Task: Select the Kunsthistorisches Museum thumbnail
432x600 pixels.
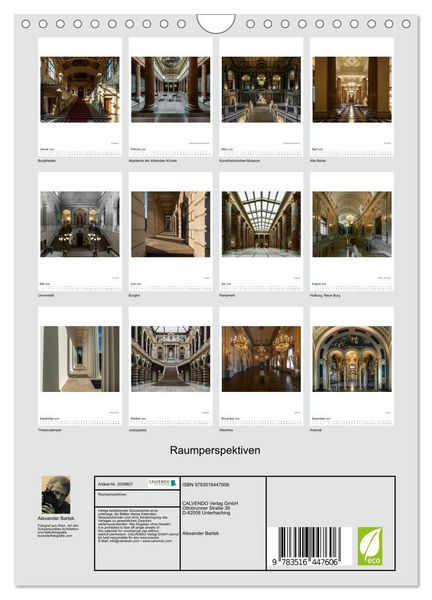Action: 261,90
